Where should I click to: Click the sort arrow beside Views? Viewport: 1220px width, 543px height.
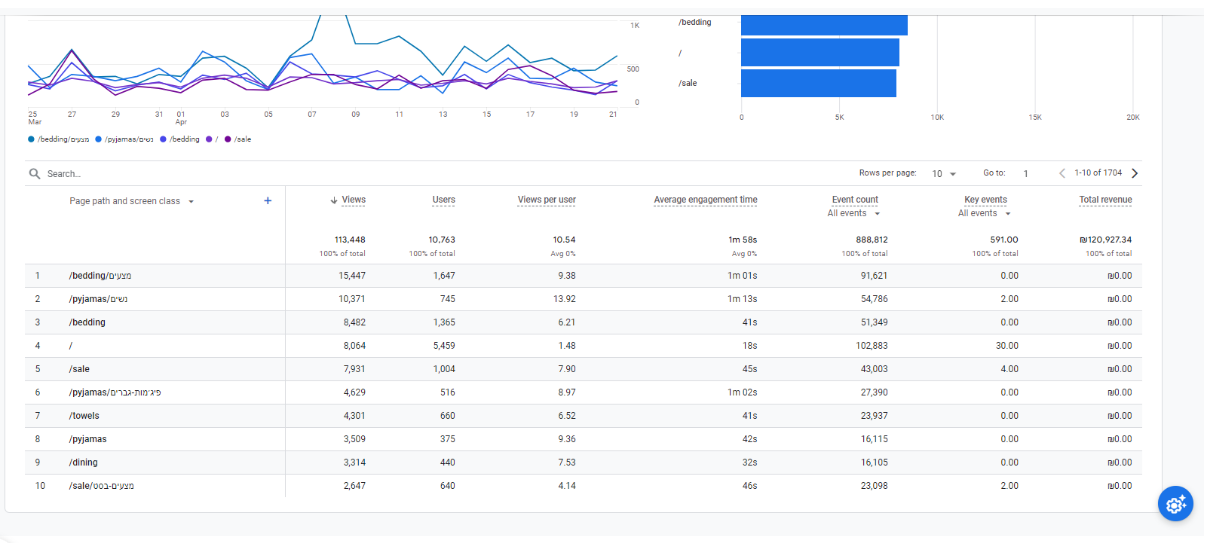pyautogui.click(x=334, y=200)
